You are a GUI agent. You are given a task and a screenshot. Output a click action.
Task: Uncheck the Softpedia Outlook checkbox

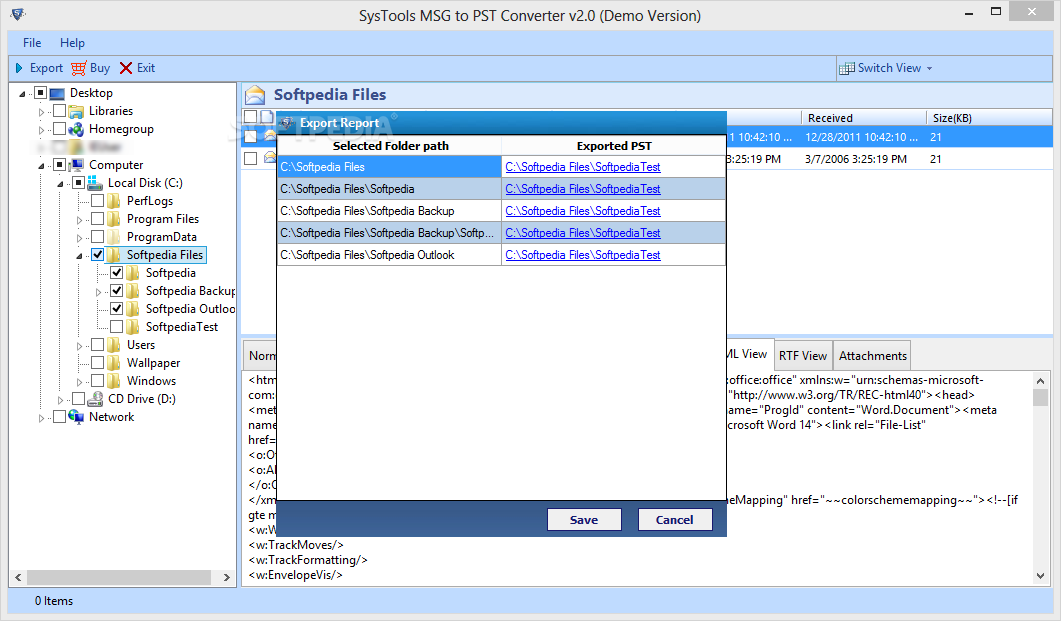point(116,309)
